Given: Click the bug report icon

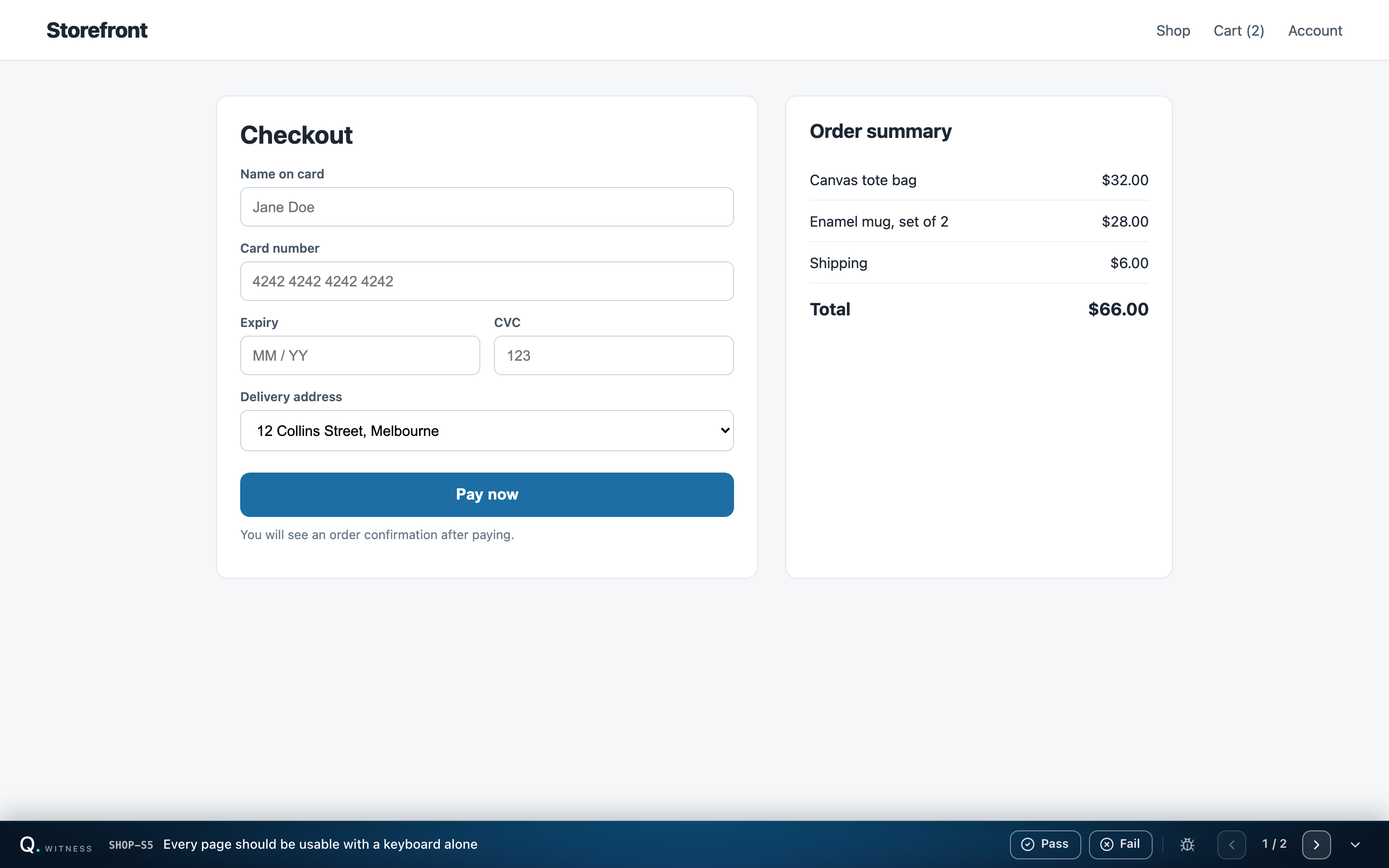Looking at the screenshot, I should tap(1187, 844).
